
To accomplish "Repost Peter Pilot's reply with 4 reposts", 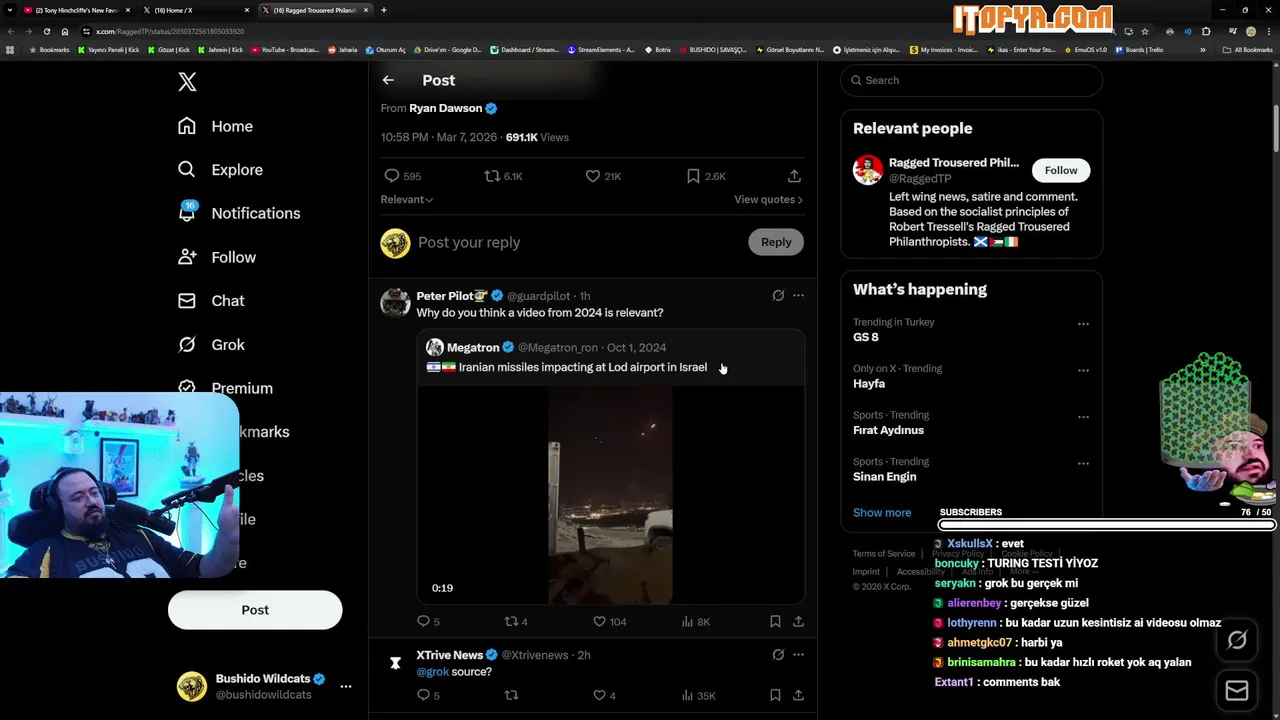I will tap(516, 621).
